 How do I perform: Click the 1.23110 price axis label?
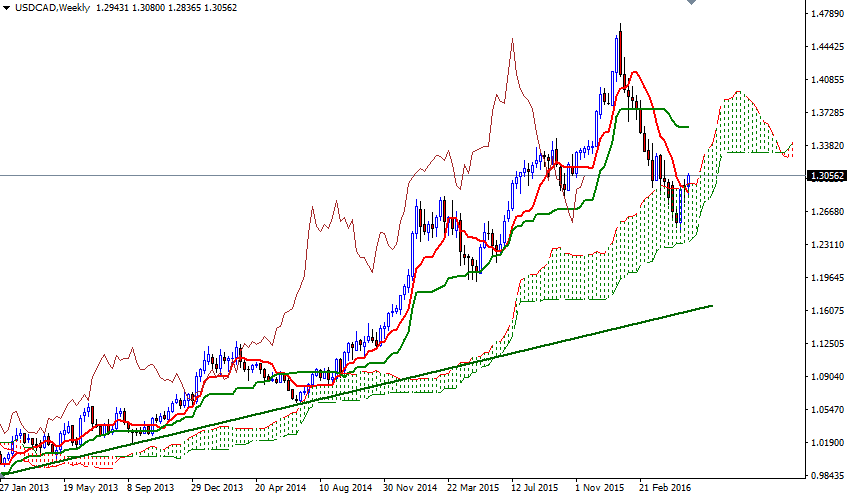pos(826,245)
